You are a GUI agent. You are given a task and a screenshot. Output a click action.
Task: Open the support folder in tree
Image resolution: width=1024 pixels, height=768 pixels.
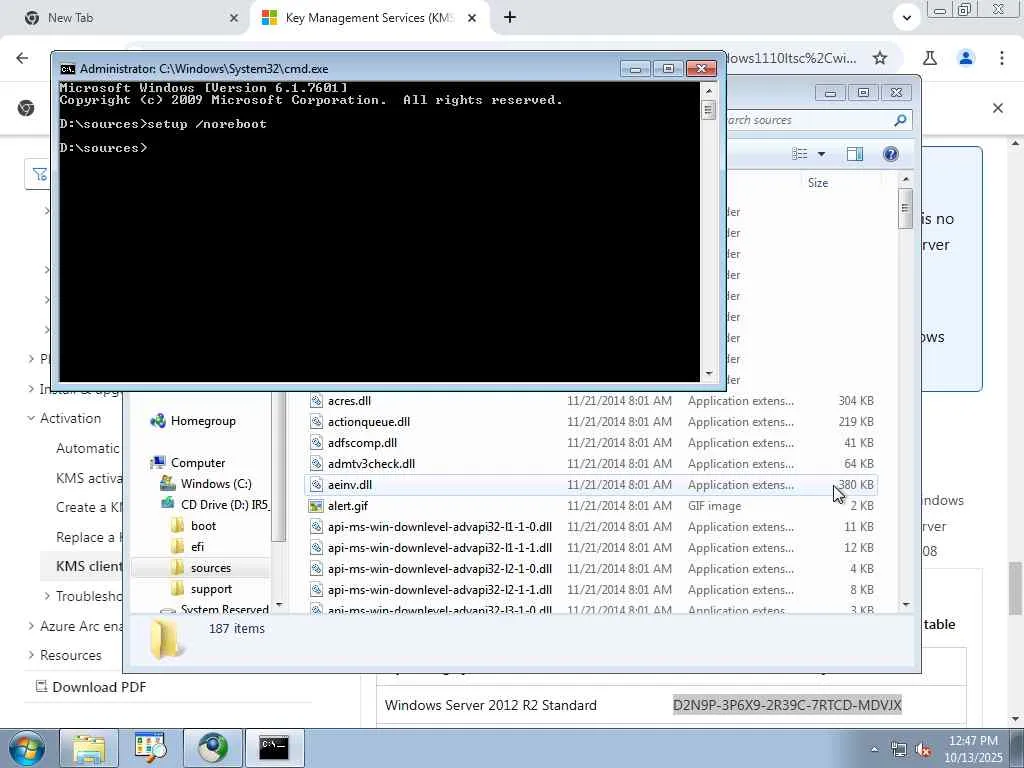(211, 589)
